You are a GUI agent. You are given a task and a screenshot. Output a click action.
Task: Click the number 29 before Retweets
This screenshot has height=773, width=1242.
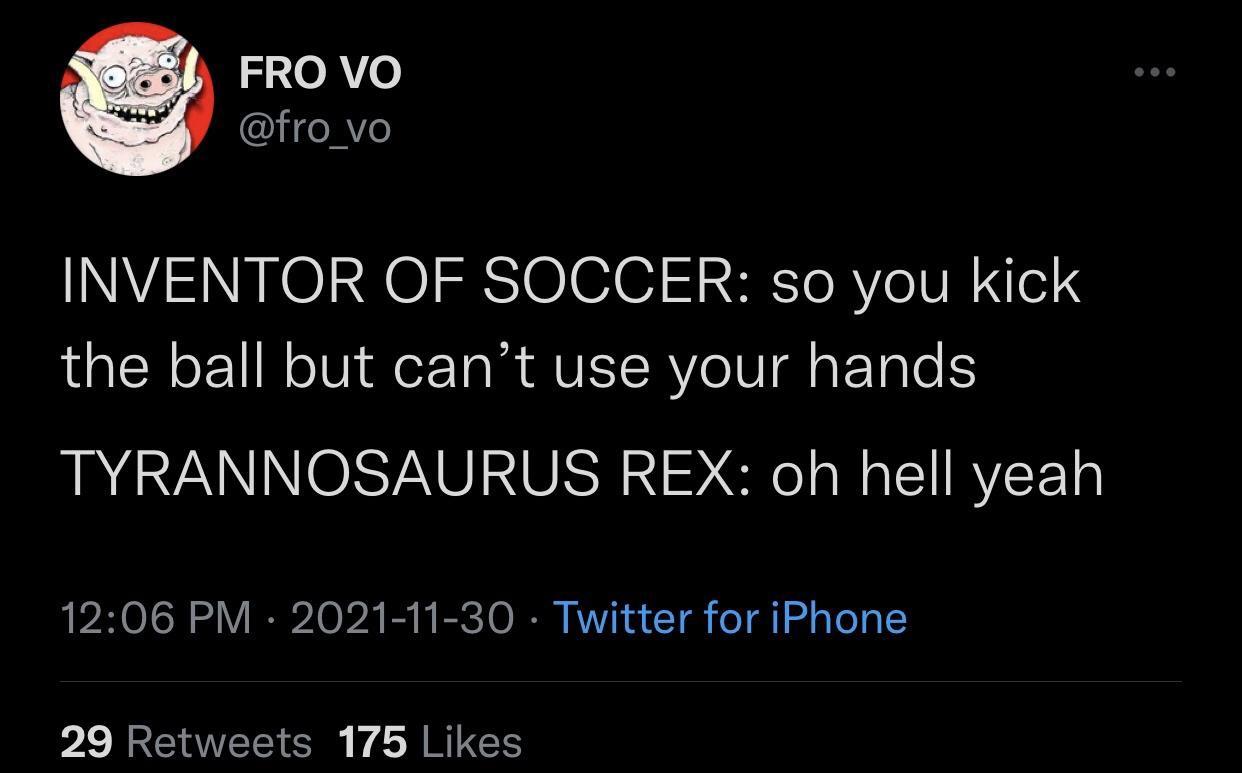(x=86, y=742)
